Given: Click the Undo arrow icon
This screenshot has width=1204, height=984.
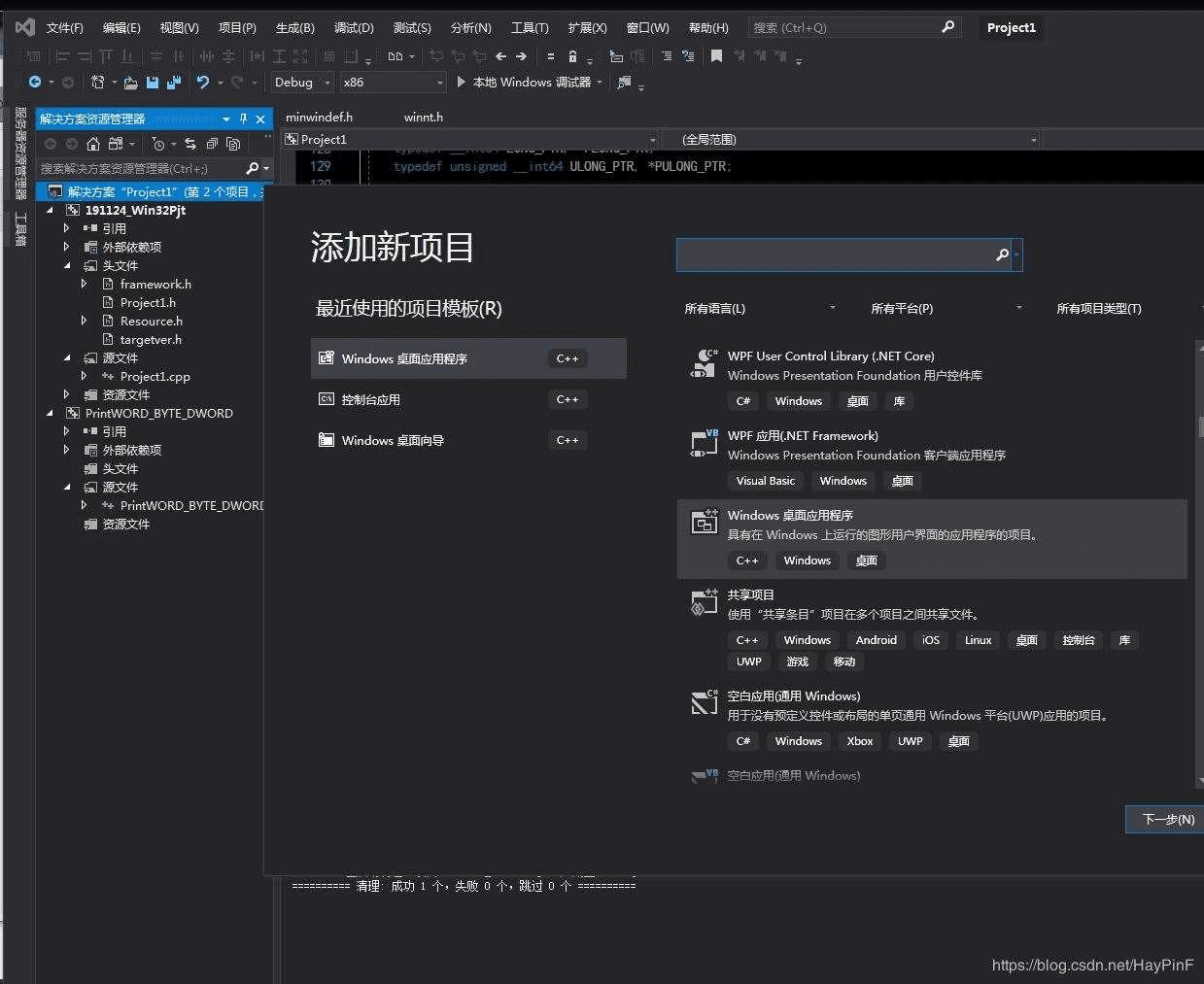Looking at the screenshot, I should pos(202,83).
